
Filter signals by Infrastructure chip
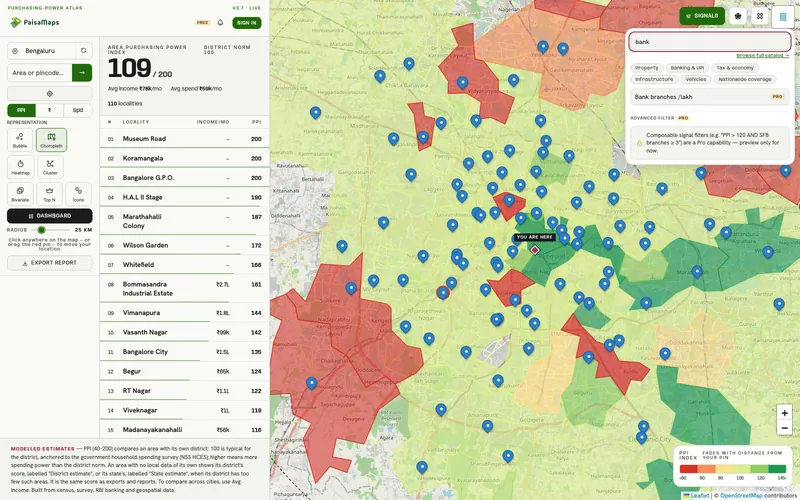(x=654, y=80)
